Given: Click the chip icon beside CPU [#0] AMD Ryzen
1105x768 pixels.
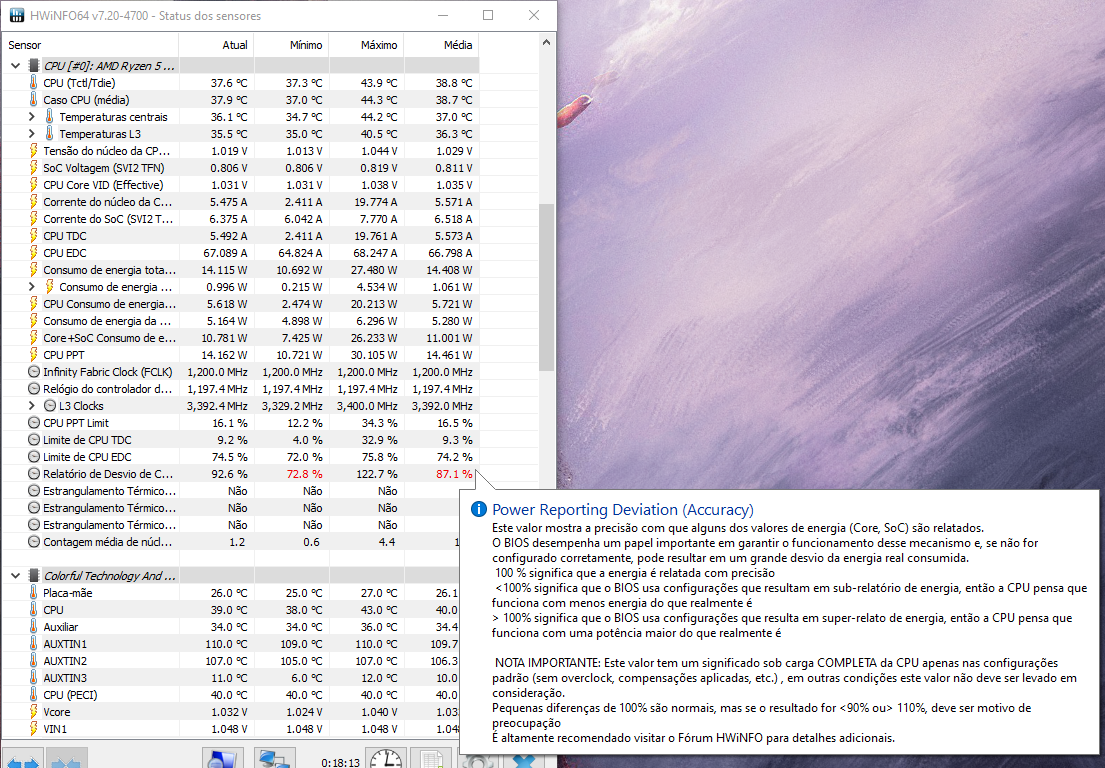Looking at the screenshot, I should 33,66.
